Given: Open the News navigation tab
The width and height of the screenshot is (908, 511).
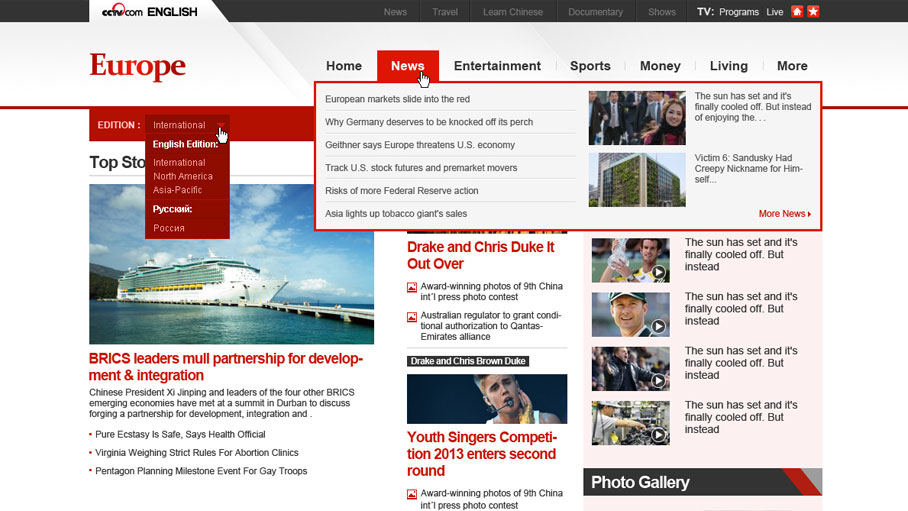Looking at the screenshot, I should 408,66.
